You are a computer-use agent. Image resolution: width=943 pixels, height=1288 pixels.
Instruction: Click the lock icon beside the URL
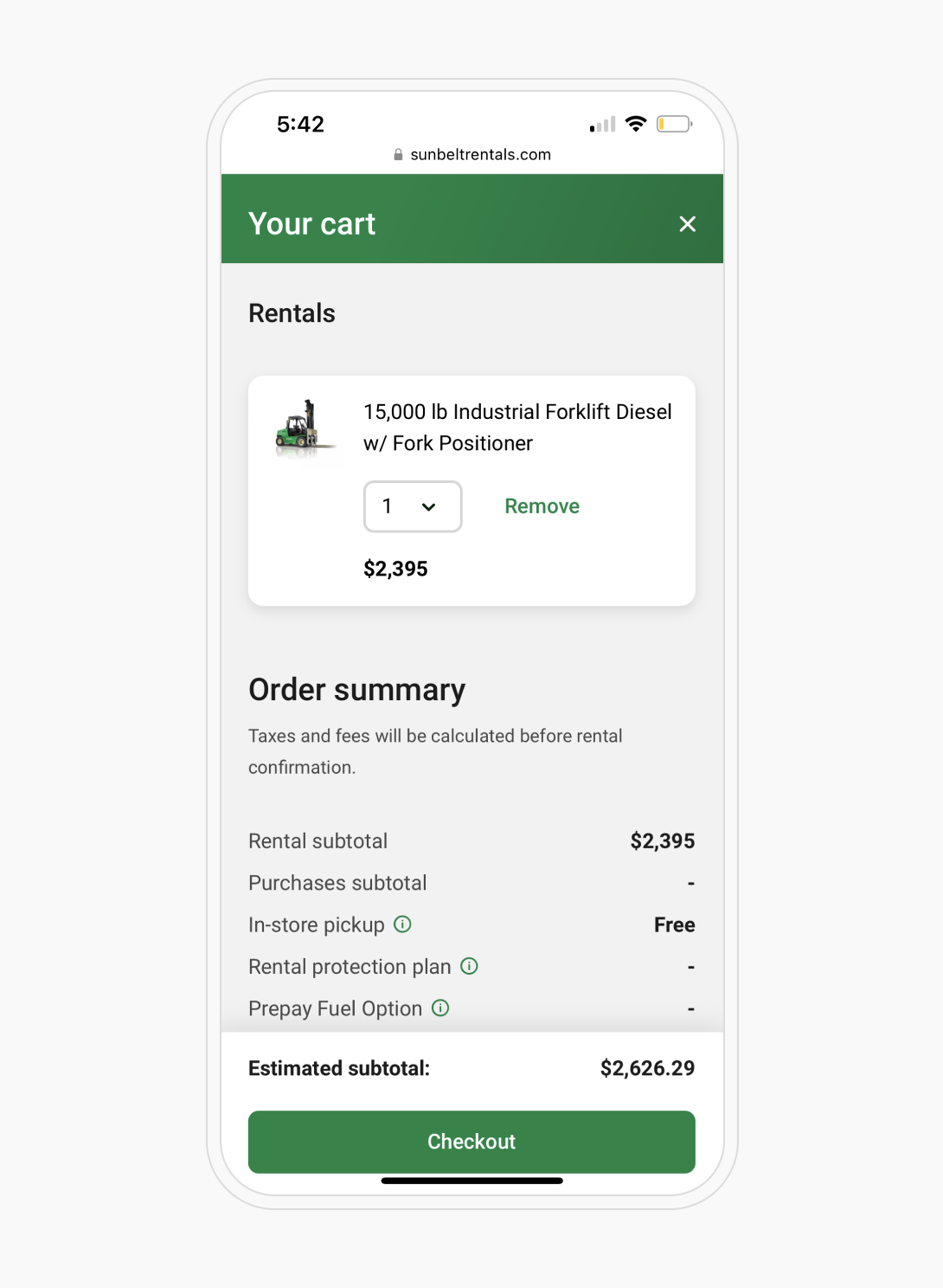click(x=398, y=155)
